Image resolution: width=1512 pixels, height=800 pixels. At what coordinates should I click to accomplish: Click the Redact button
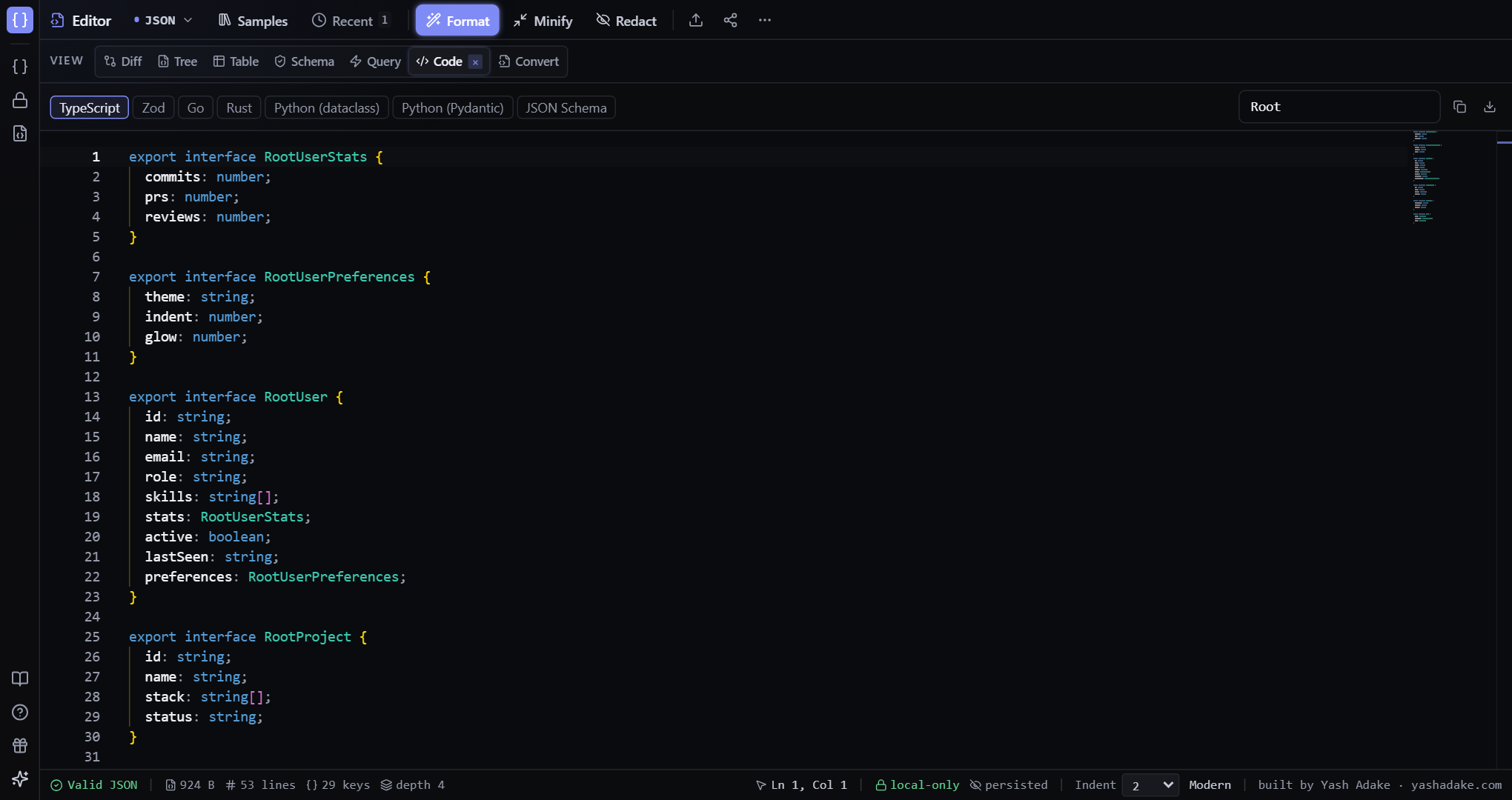pos(626,21)
